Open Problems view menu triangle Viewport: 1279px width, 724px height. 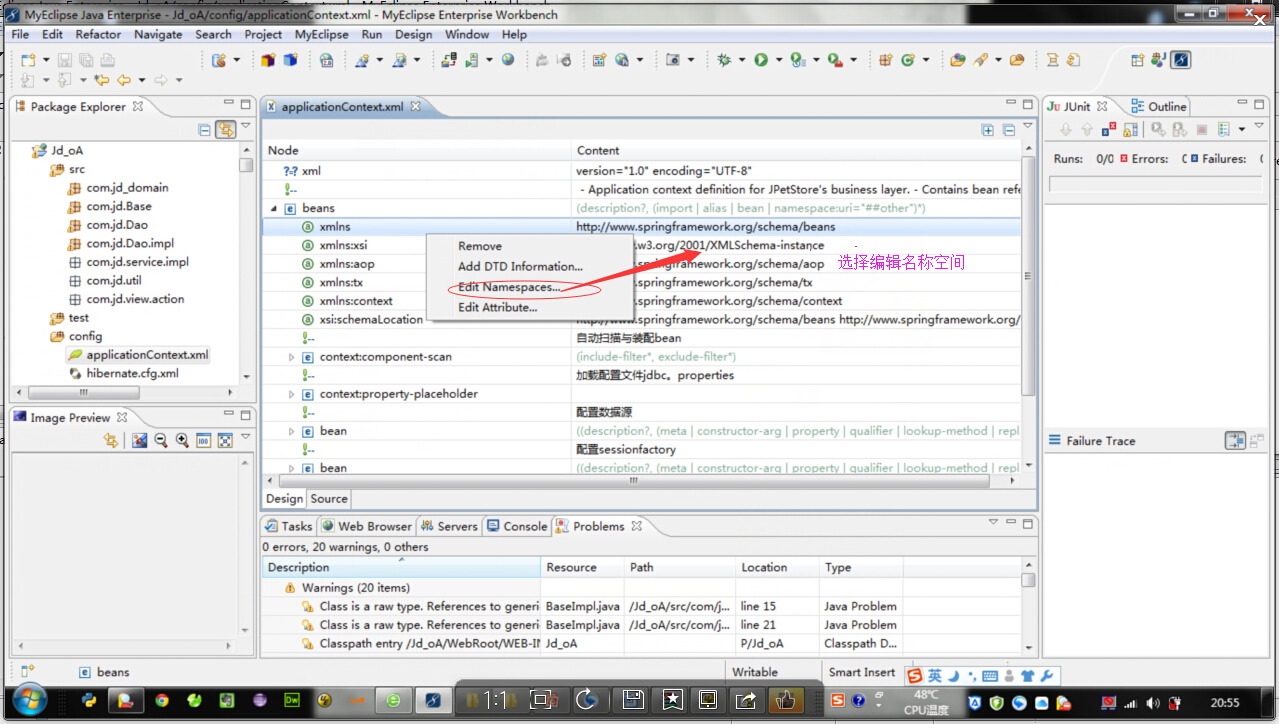[993, 523]
